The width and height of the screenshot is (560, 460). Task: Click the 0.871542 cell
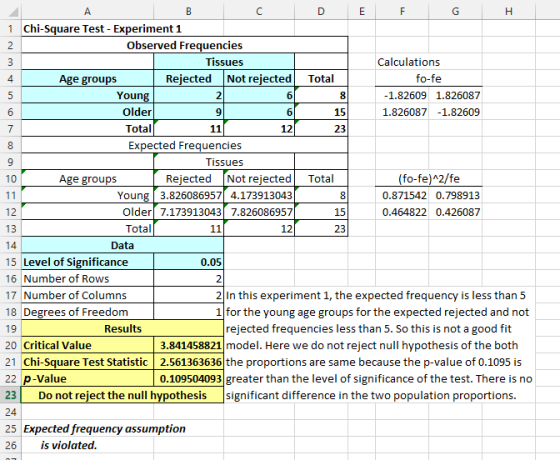click(402, 195)
